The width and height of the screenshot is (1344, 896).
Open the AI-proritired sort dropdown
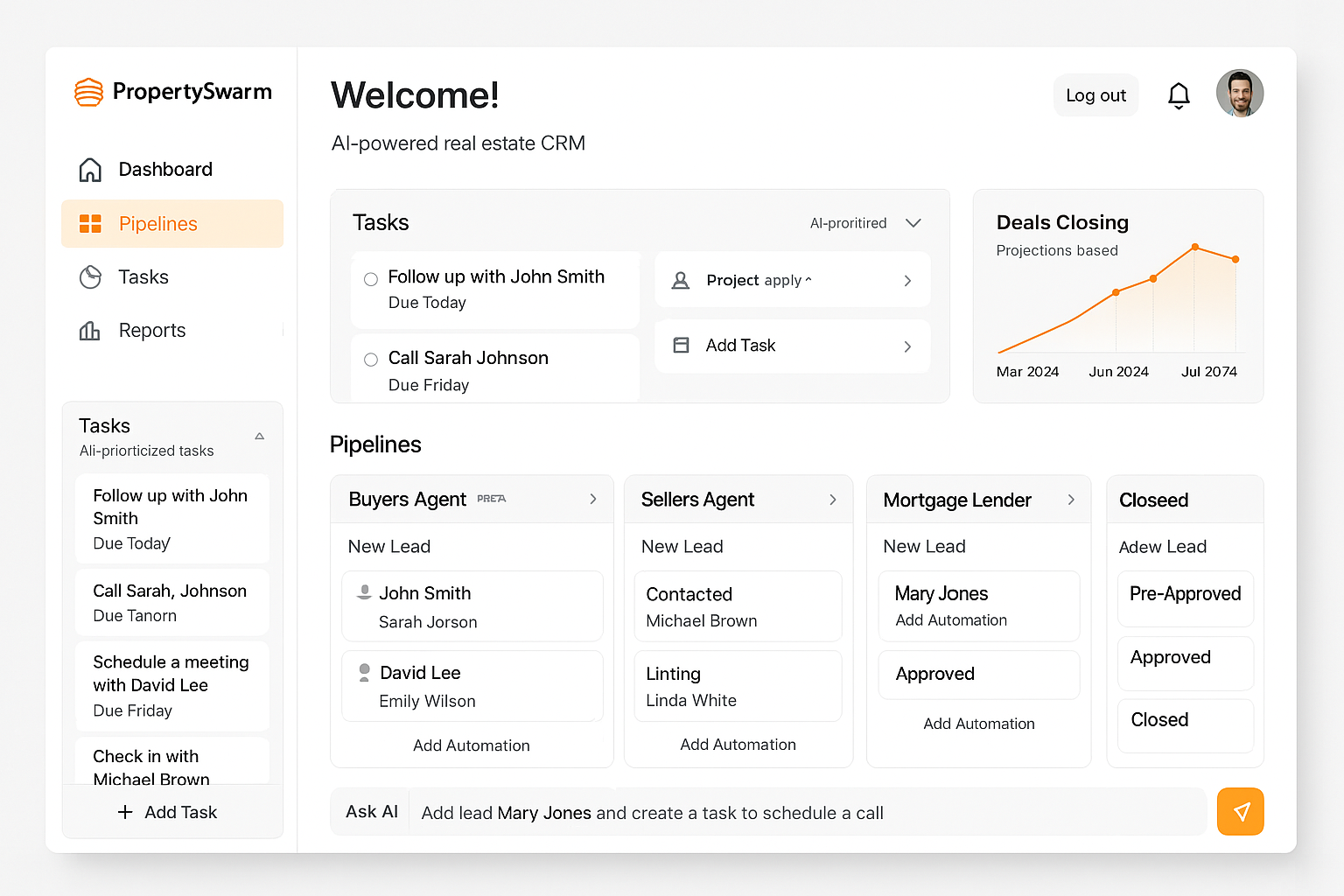click(866, 223)
